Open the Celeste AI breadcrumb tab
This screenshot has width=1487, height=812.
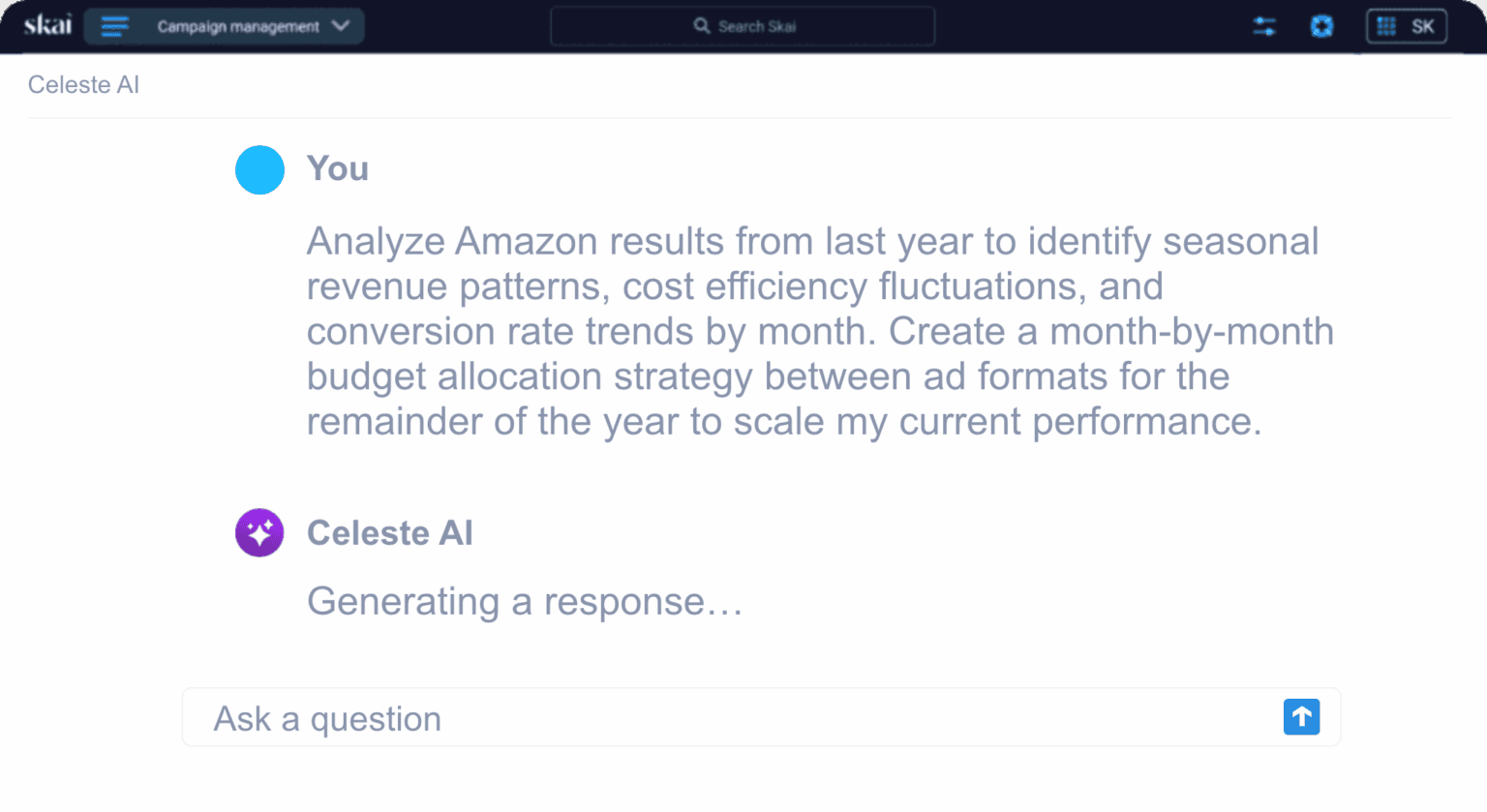83,85
